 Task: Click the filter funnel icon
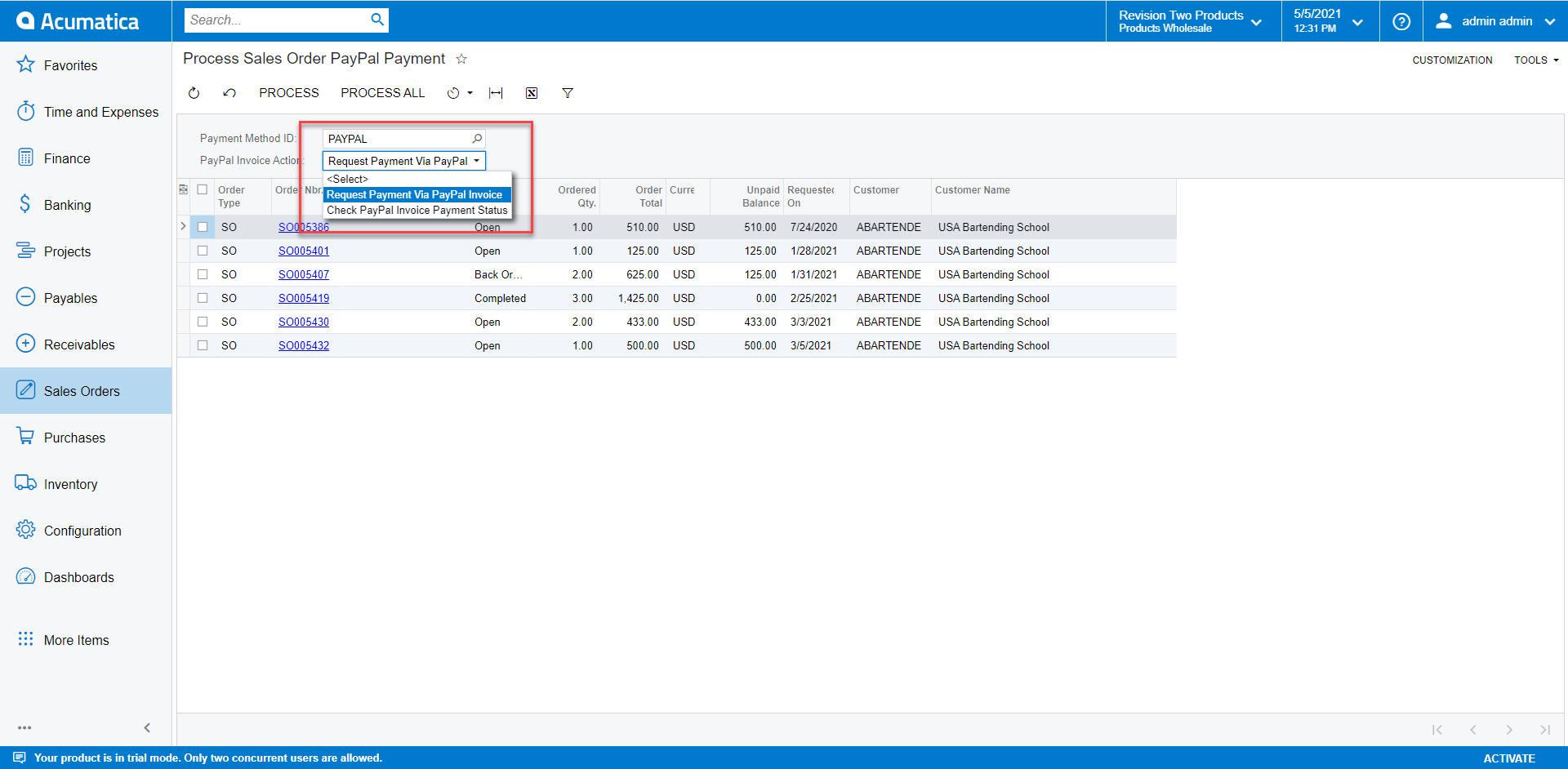[568, 93]
